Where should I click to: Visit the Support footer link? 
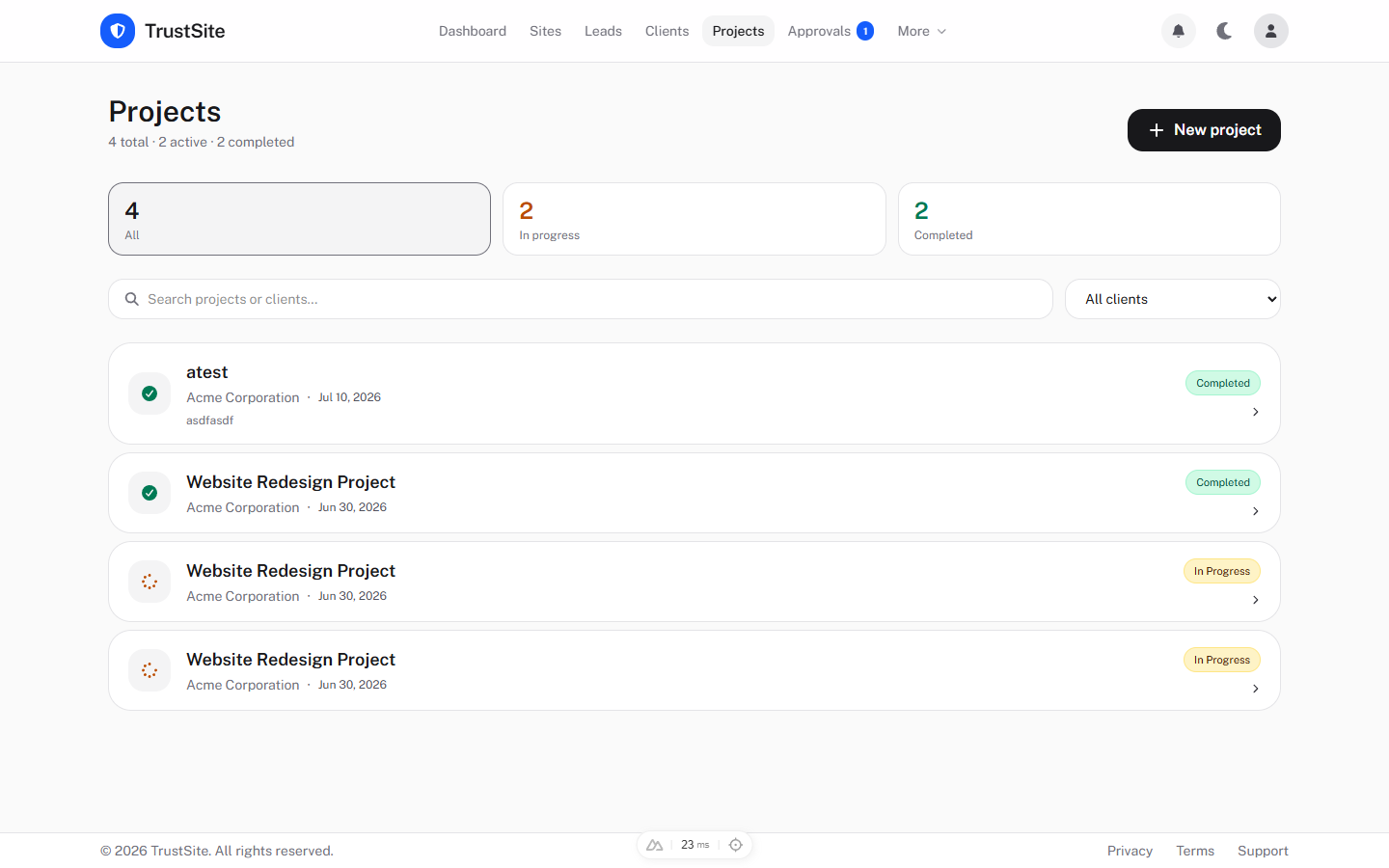pyautogui.click(x=1263, y=851)
